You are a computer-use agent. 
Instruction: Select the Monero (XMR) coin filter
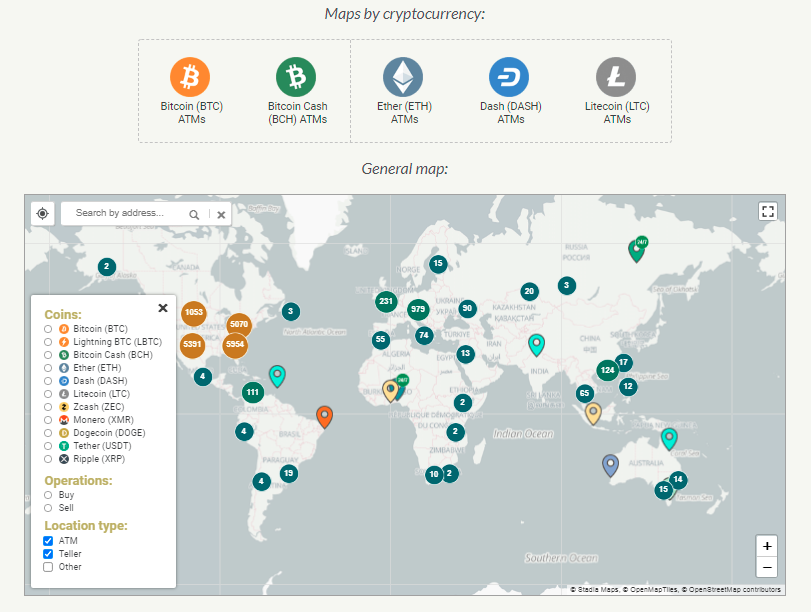pyautogui.click(x=48, y=420)
